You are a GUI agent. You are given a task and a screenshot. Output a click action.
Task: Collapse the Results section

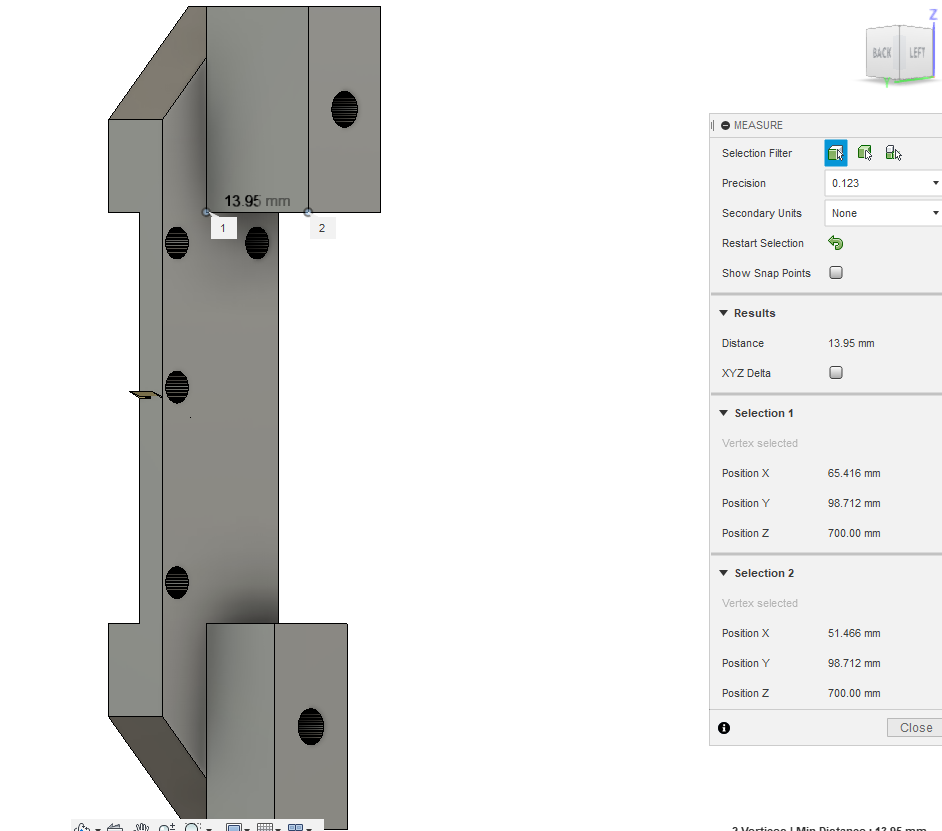click(724, 313)
